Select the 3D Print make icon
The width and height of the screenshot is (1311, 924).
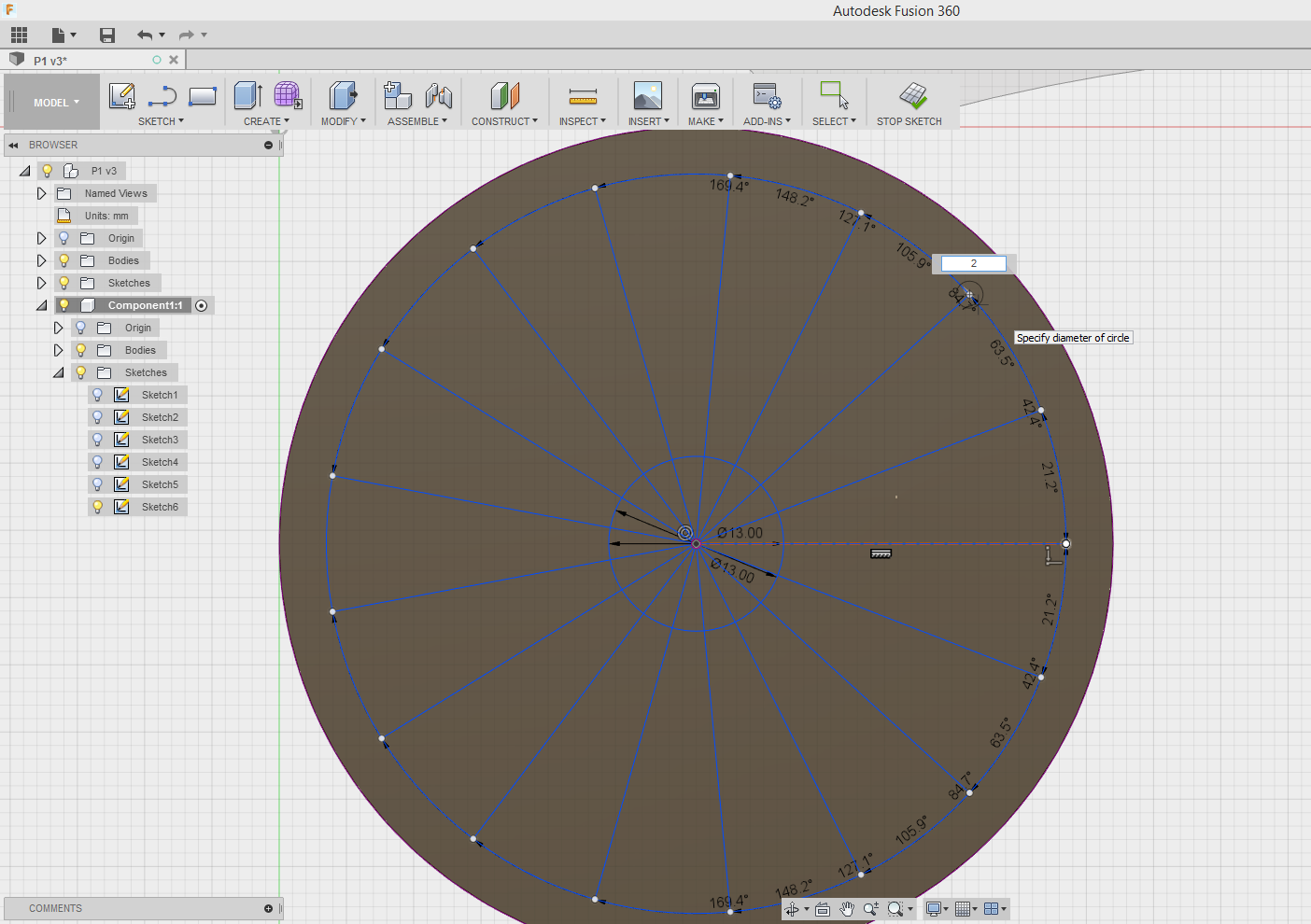click(x=706, y=96)
